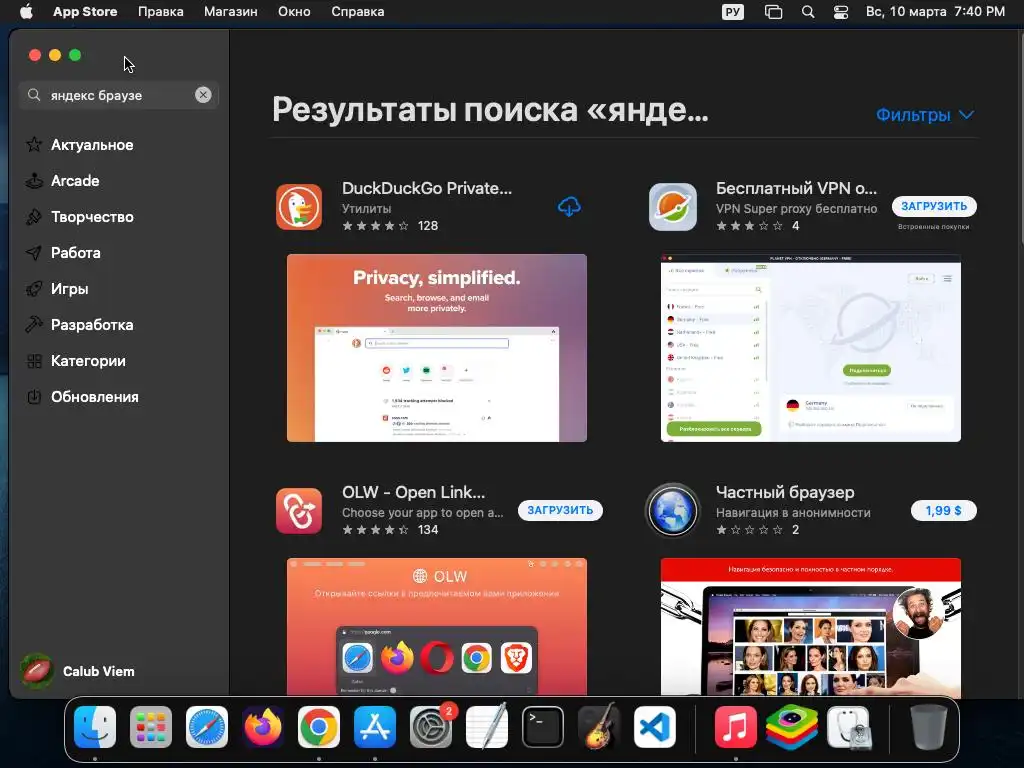
Task: Click the magnifier icon in the search field
Action: [34, 95]
